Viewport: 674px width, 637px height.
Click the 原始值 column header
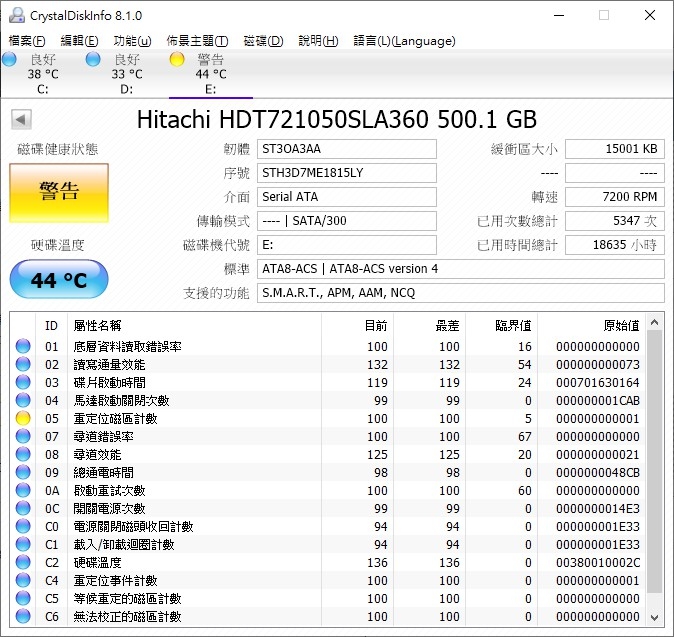click(x=622, y=326)
